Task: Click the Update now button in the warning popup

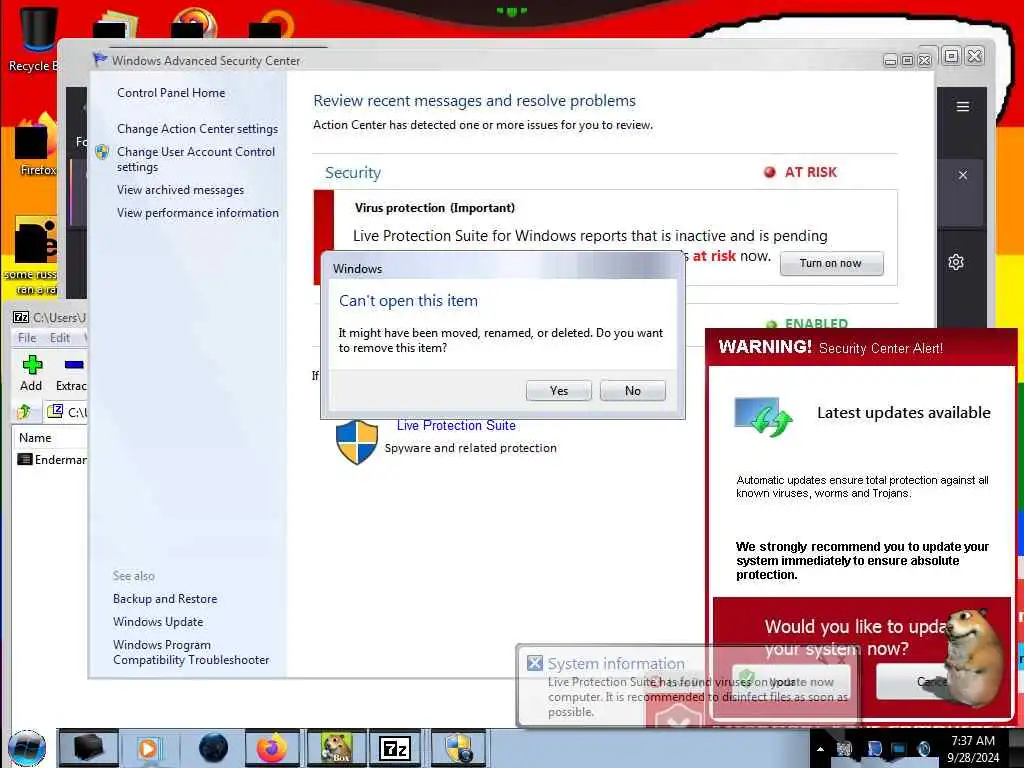Action: coord(791,682)
